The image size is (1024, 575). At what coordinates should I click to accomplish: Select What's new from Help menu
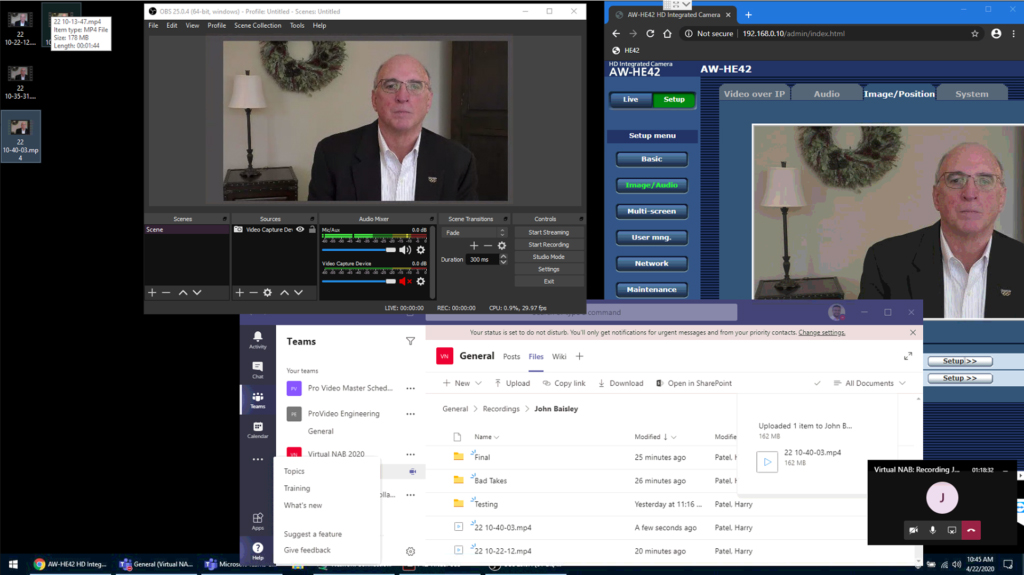(x=302, y=505)
